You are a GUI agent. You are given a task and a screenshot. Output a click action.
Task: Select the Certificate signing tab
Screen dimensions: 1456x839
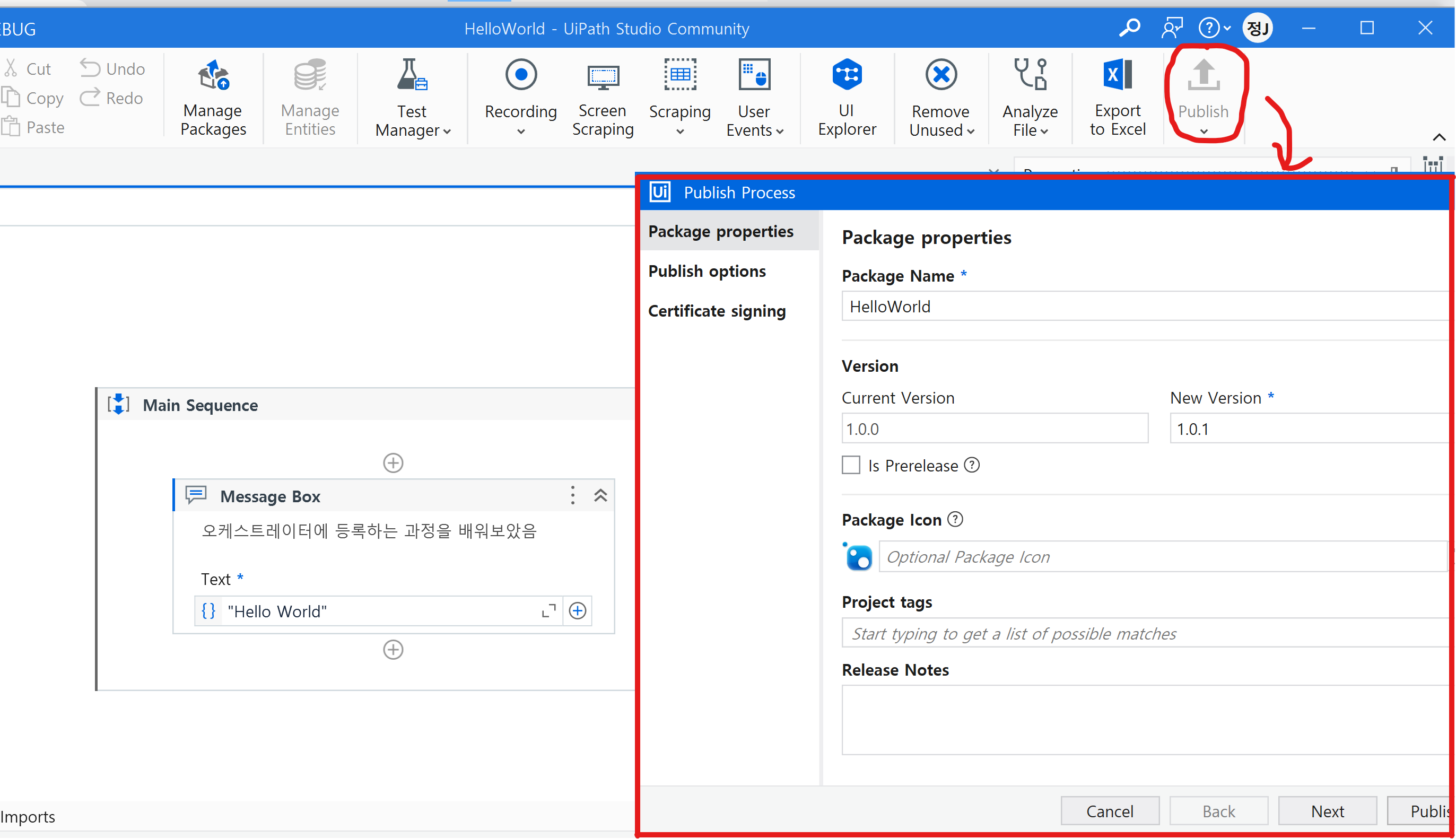coord(717,311)
